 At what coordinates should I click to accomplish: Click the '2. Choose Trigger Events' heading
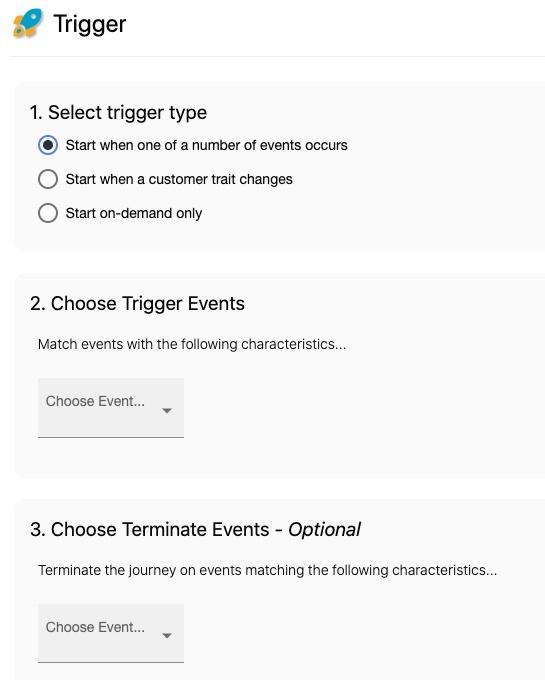(137, 304)
